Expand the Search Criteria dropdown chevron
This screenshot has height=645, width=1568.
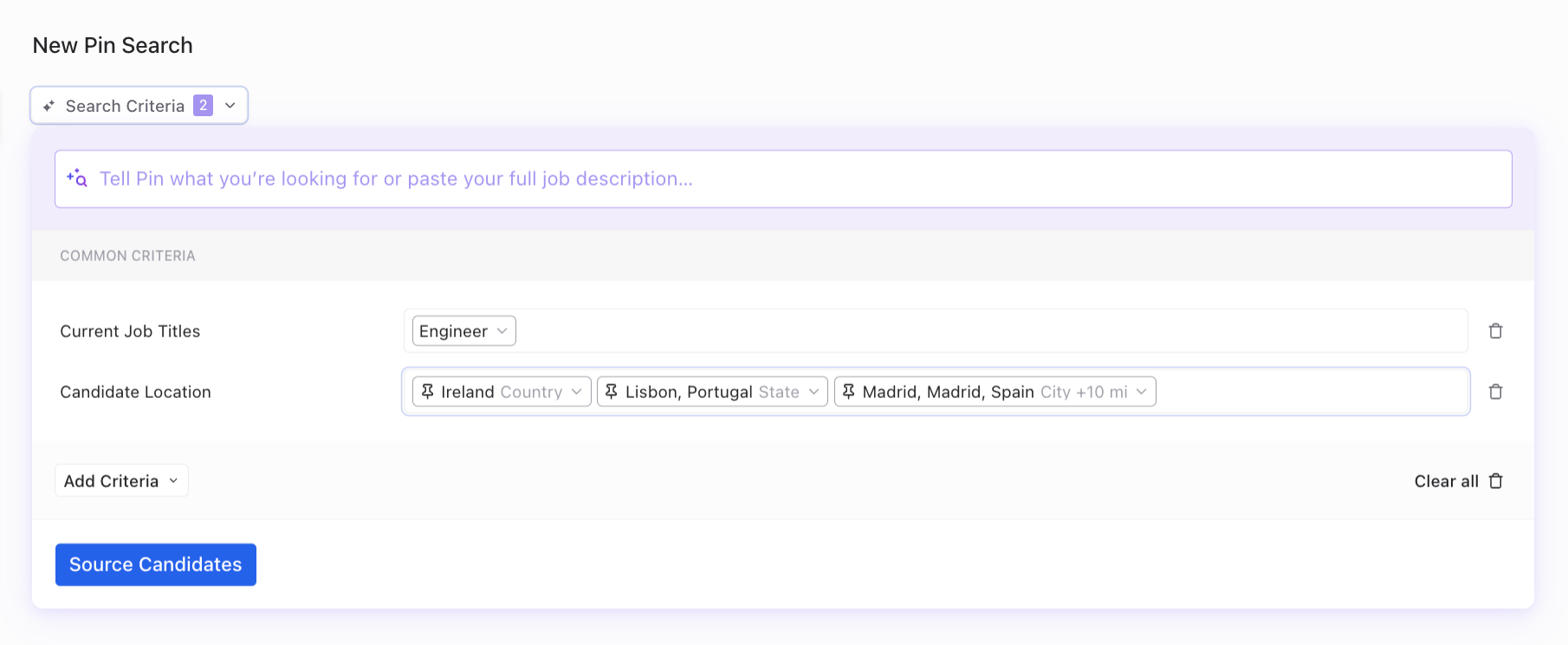[x=230, y=106]
